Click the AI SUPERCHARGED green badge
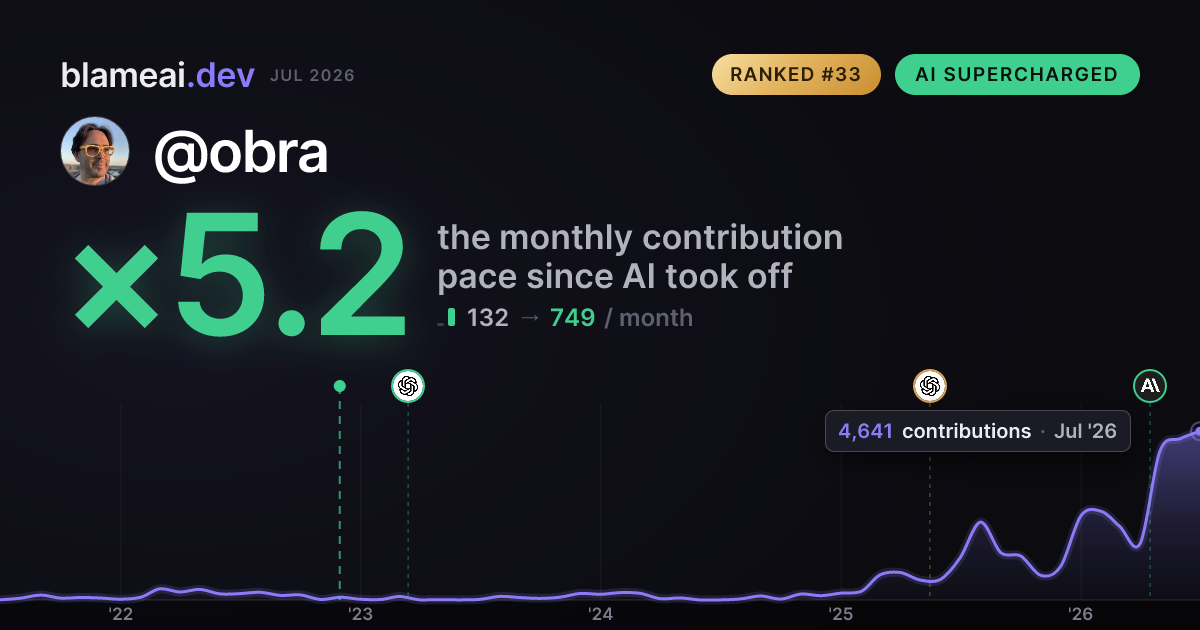The height and width of the screenshot is (630, 1200). [1017, 74]
